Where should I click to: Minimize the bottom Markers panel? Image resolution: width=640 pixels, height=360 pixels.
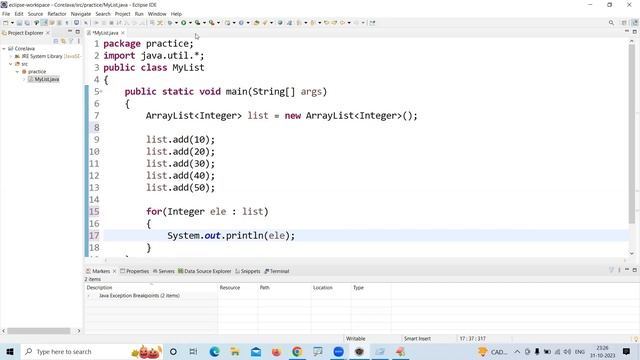tap(627, 270)
